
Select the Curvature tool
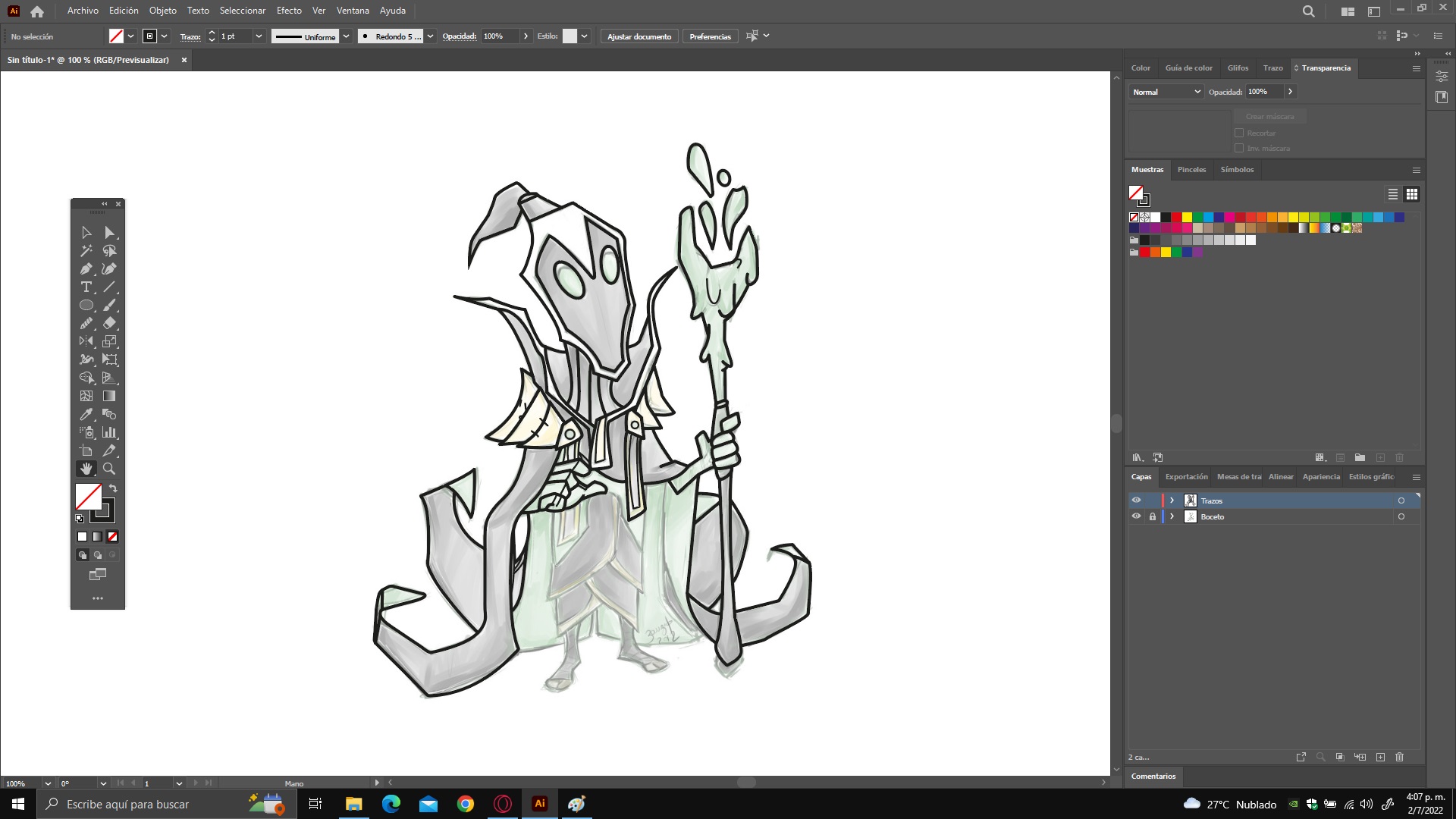click(x=110, y=269)
